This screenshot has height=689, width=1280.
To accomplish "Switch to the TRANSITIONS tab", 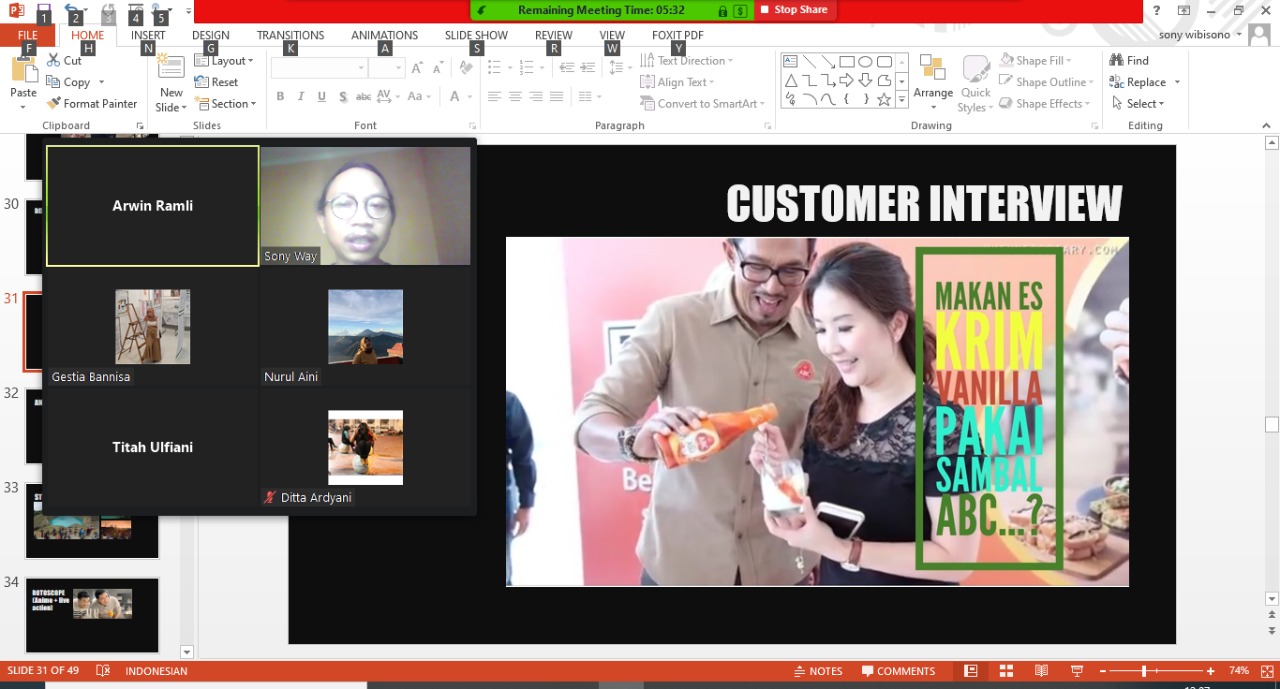I will coord(290,35).
